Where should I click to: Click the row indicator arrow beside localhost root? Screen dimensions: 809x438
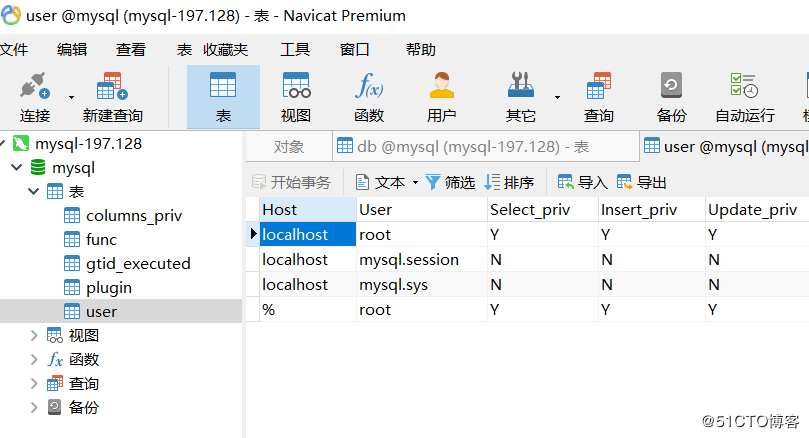tap(253, 234)
